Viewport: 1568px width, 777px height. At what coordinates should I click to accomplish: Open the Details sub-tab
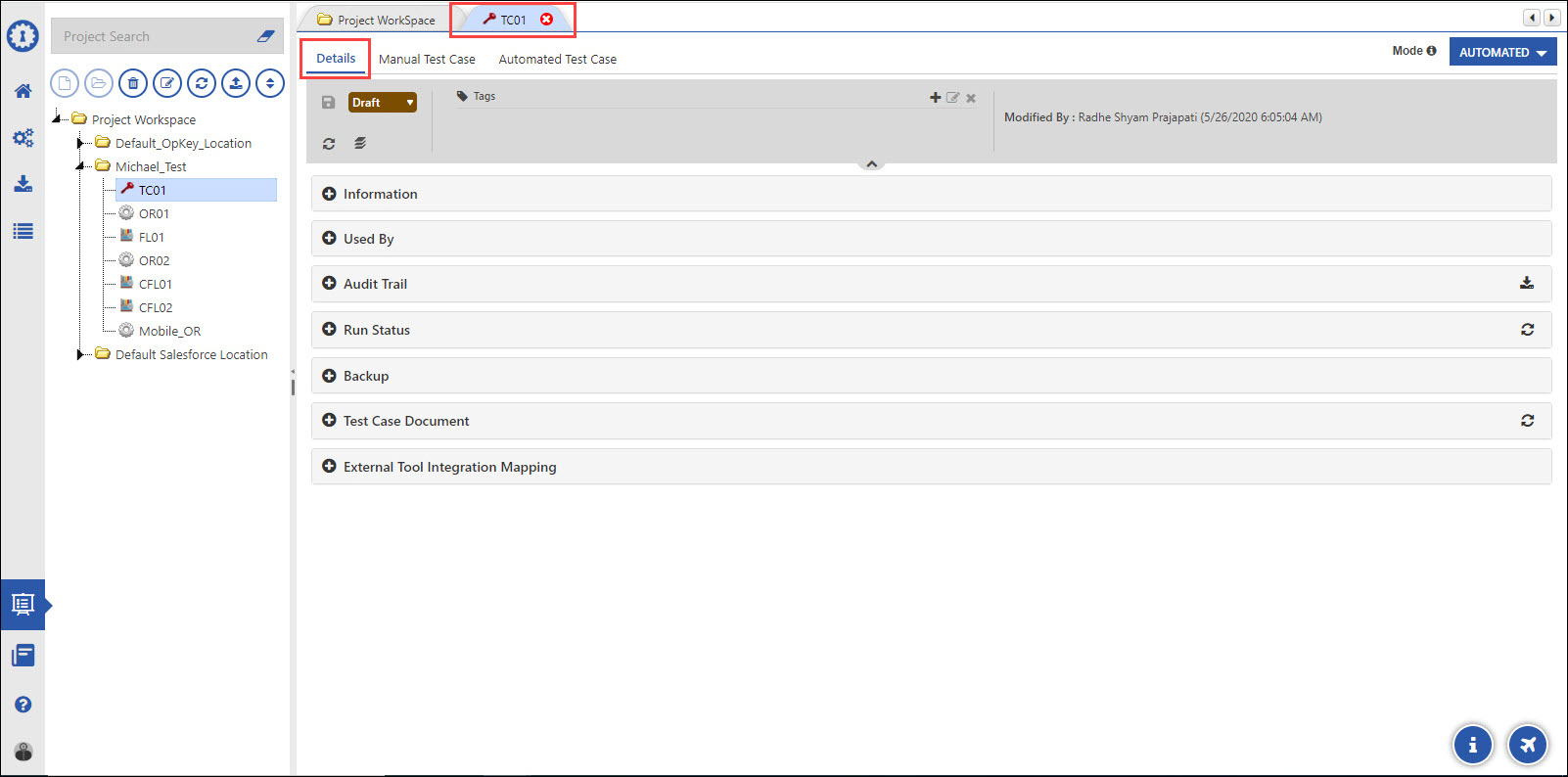[x=336, y=59]
